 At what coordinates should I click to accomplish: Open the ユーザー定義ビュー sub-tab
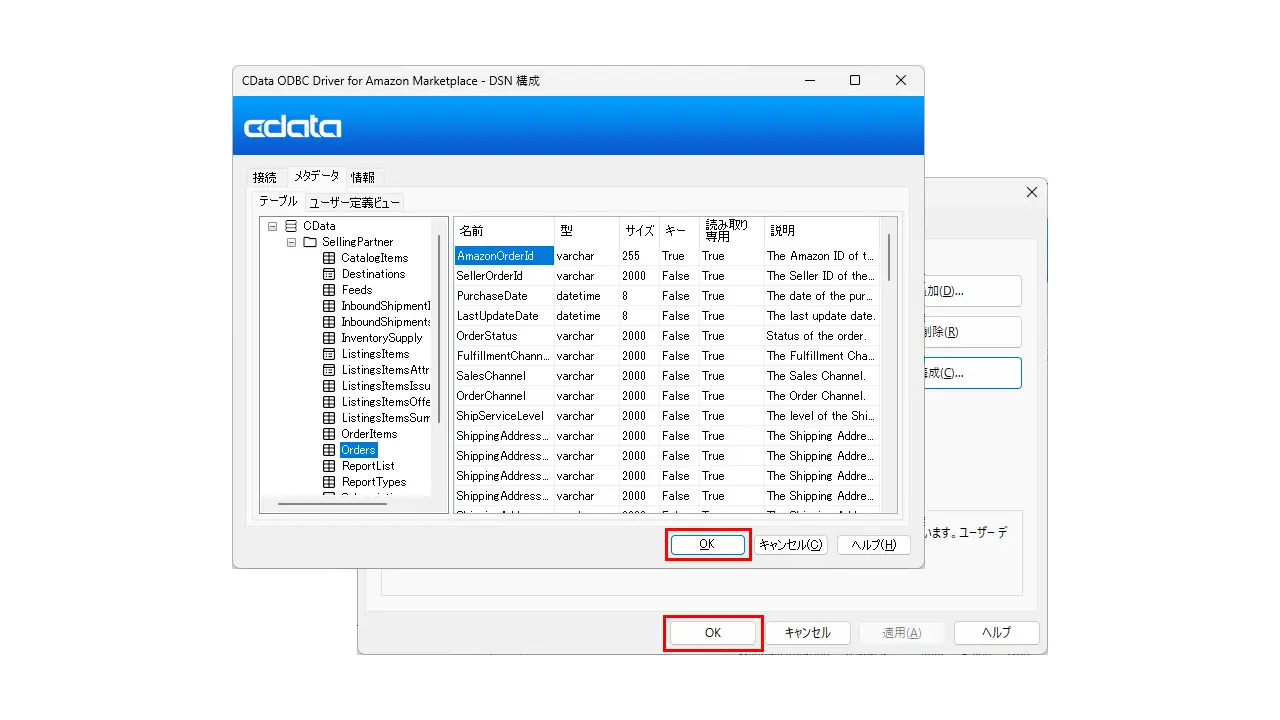[x=354, y=202]
